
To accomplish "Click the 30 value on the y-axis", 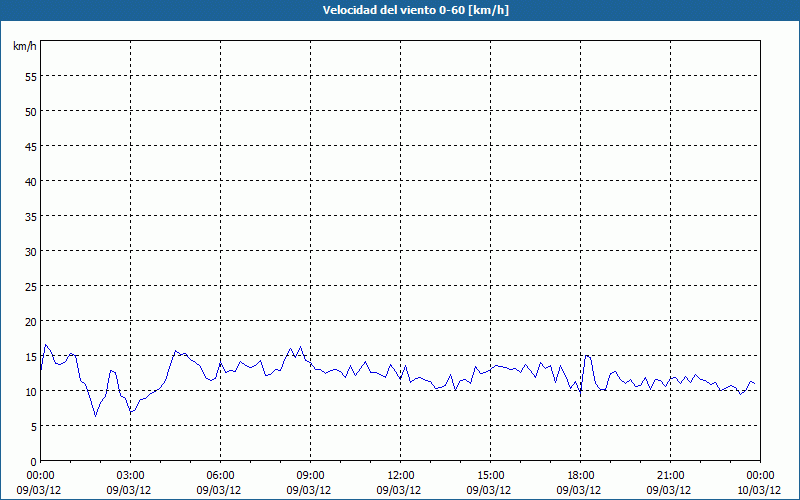I will coord(31,252).
